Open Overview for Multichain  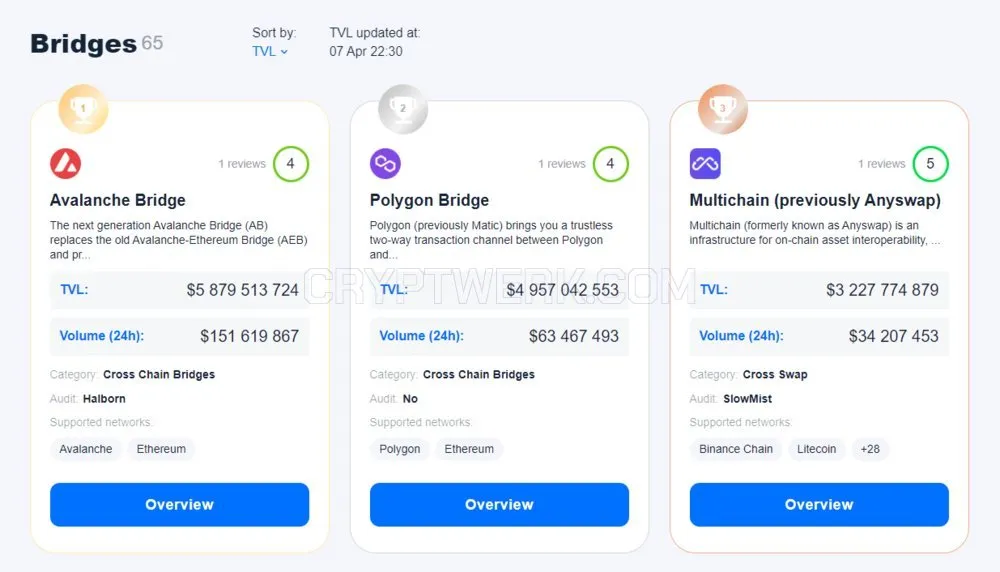click(x=819, y=504)
